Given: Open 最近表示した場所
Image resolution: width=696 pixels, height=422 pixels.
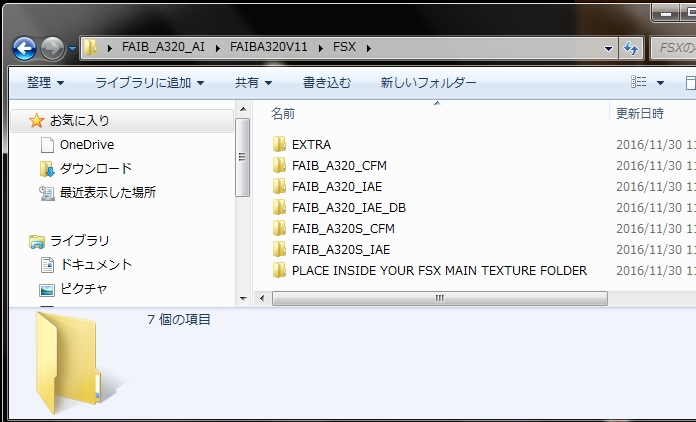Looking at the screenshot, I should pyautogui.click(x=108, y=193).
